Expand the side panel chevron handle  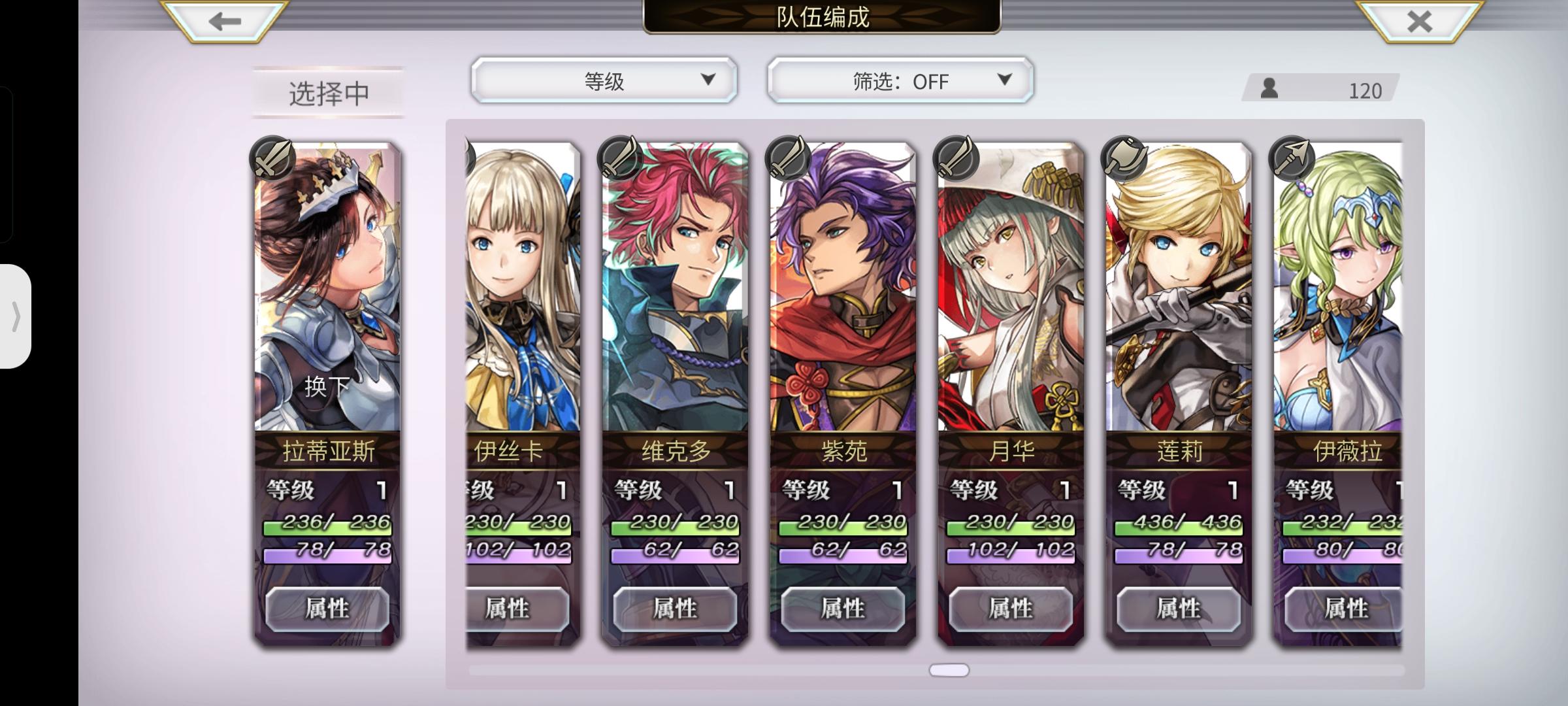click(16, 316)
